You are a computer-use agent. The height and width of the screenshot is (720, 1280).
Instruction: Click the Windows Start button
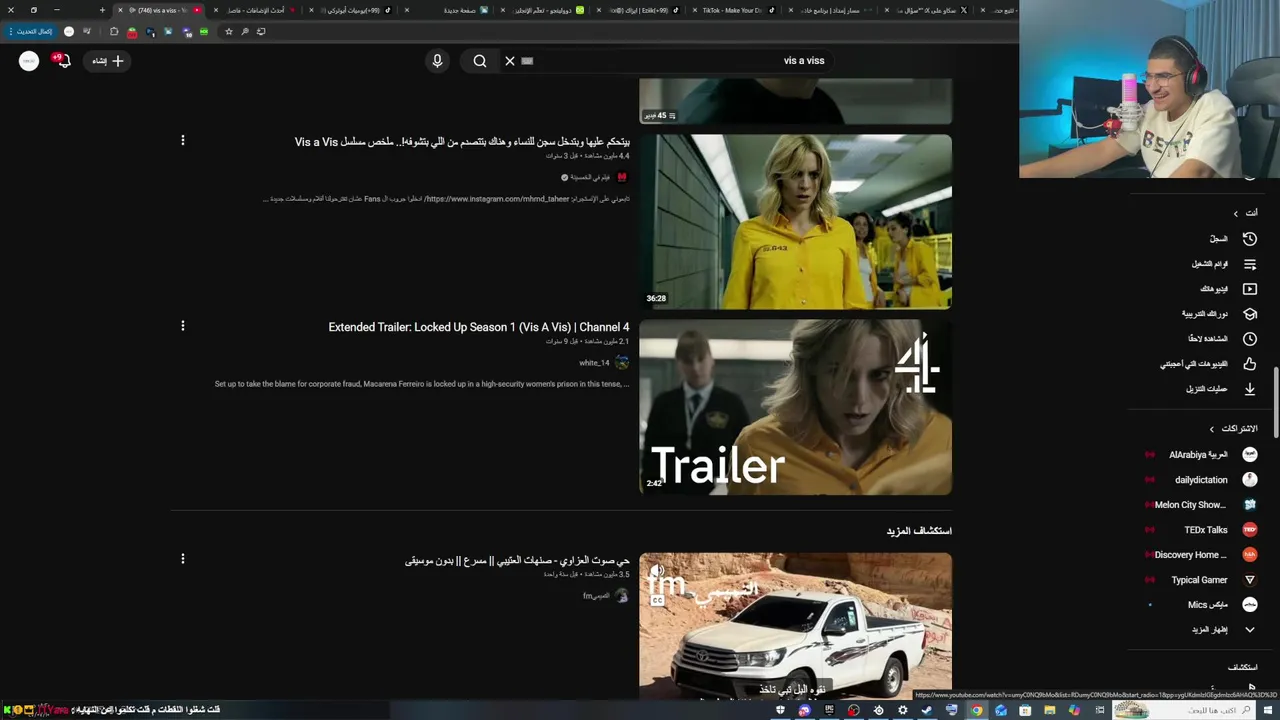click(1269, 710)
